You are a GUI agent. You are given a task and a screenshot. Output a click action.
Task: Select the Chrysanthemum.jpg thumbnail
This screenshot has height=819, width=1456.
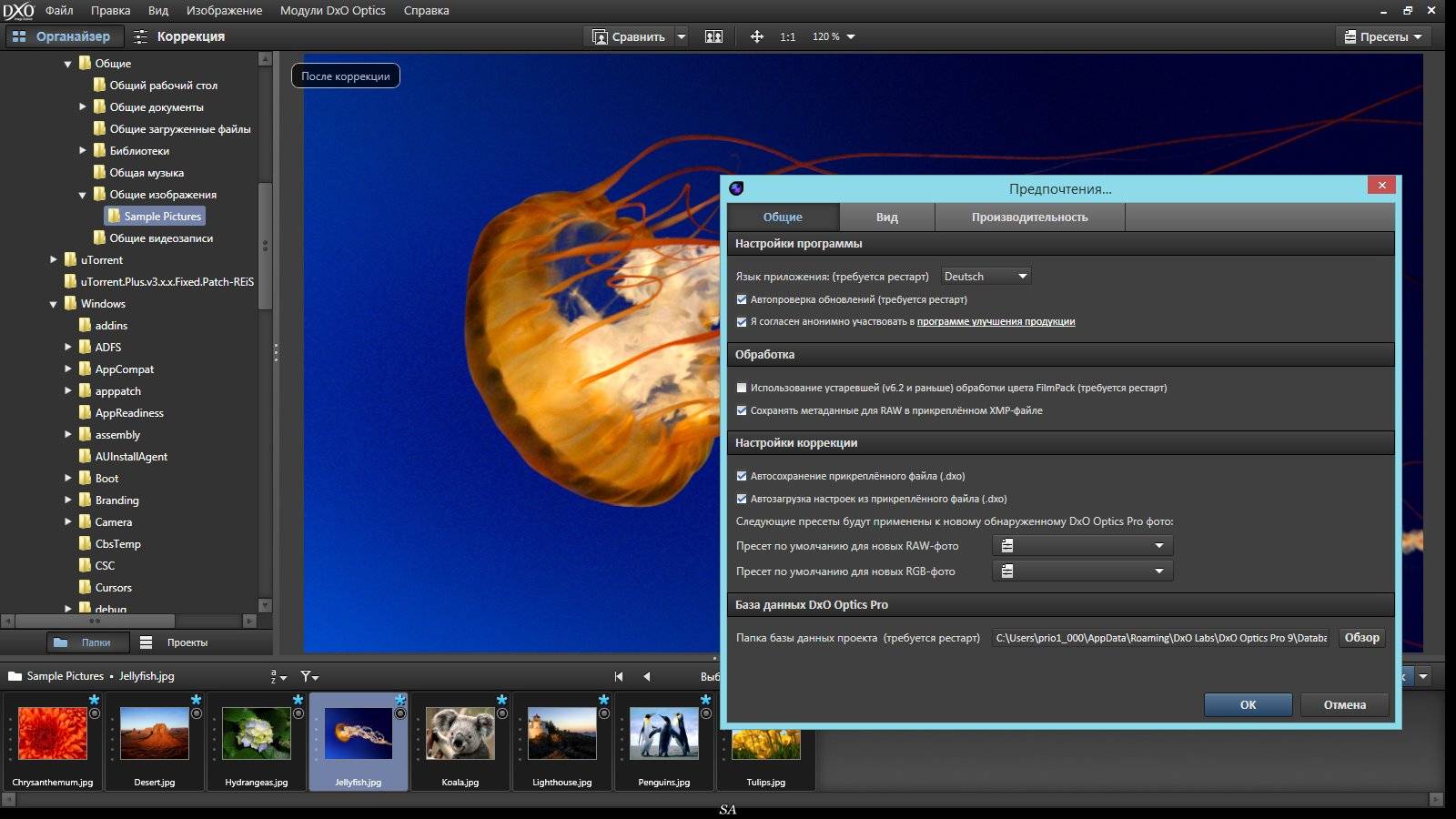coord(53,742)
